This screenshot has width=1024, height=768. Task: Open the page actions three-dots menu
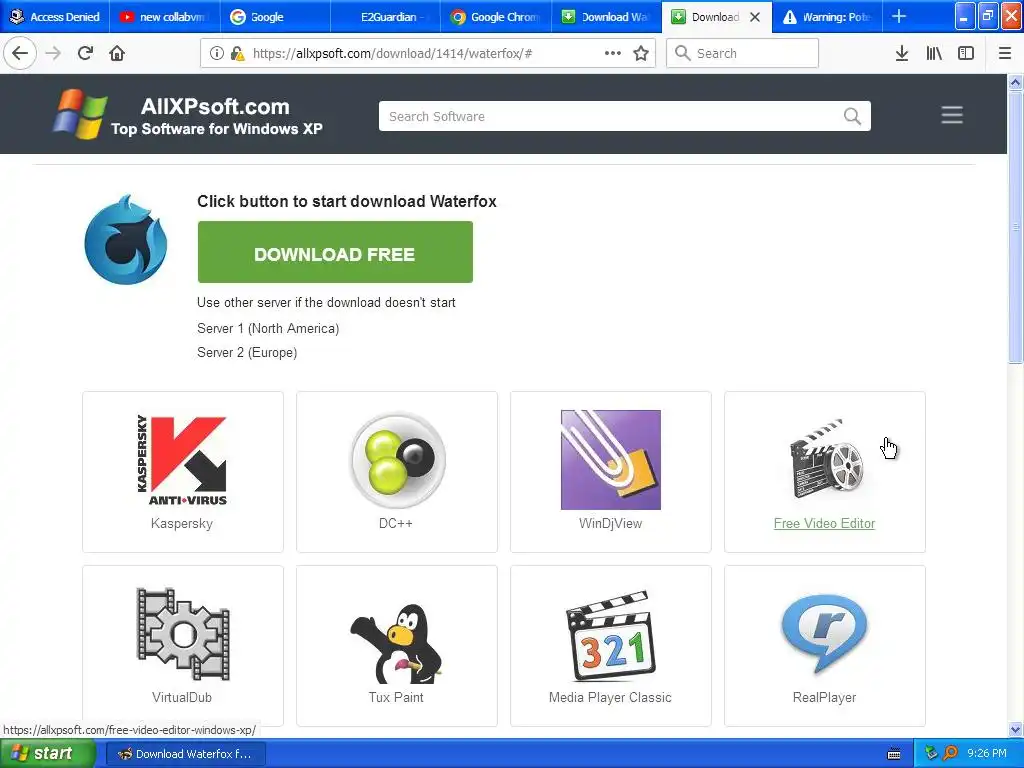point(613,53)
